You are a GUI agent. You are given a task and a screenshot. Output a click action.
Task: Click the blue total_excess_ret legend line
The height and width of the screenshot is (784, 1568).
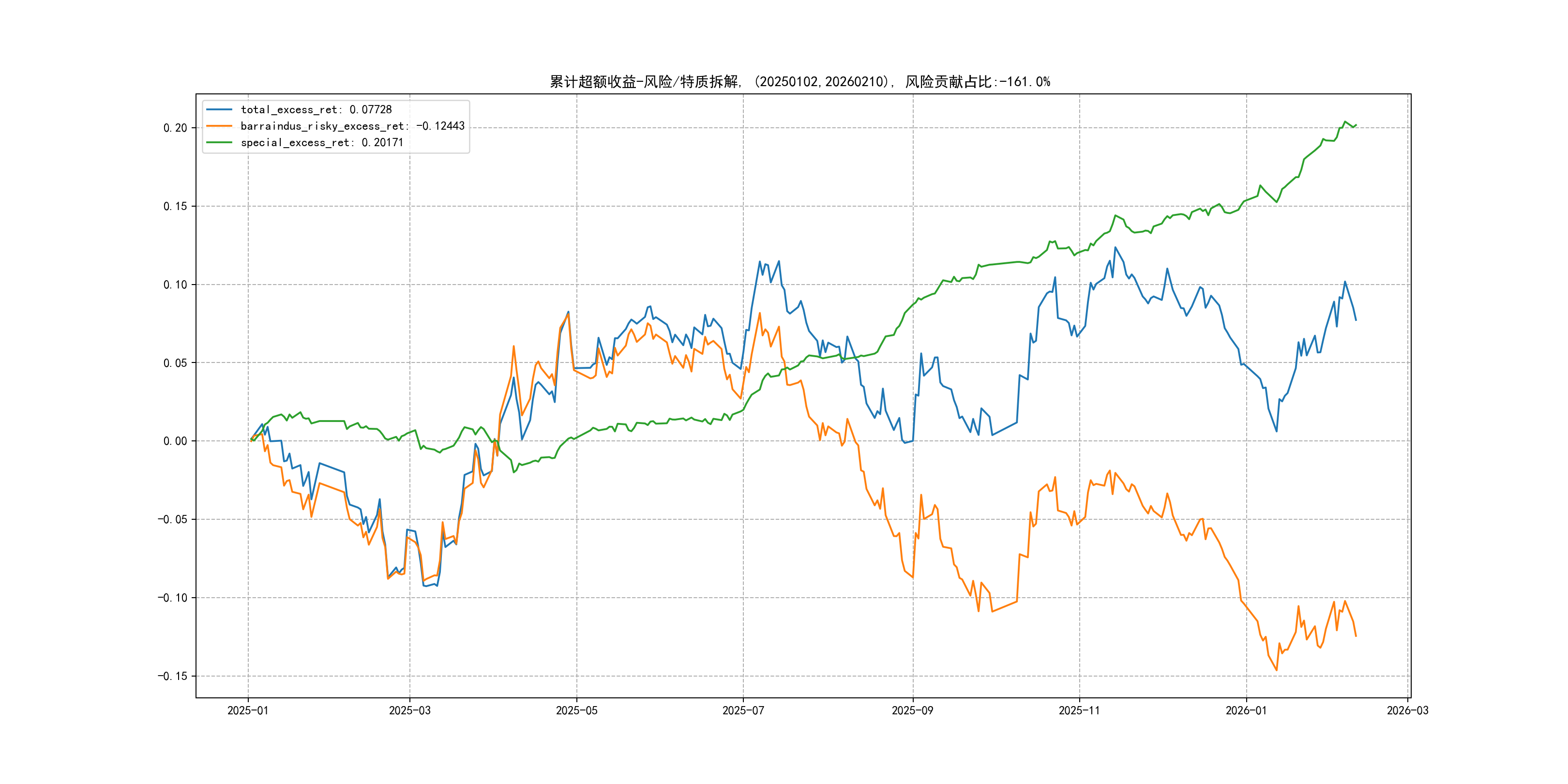(219, 109)
